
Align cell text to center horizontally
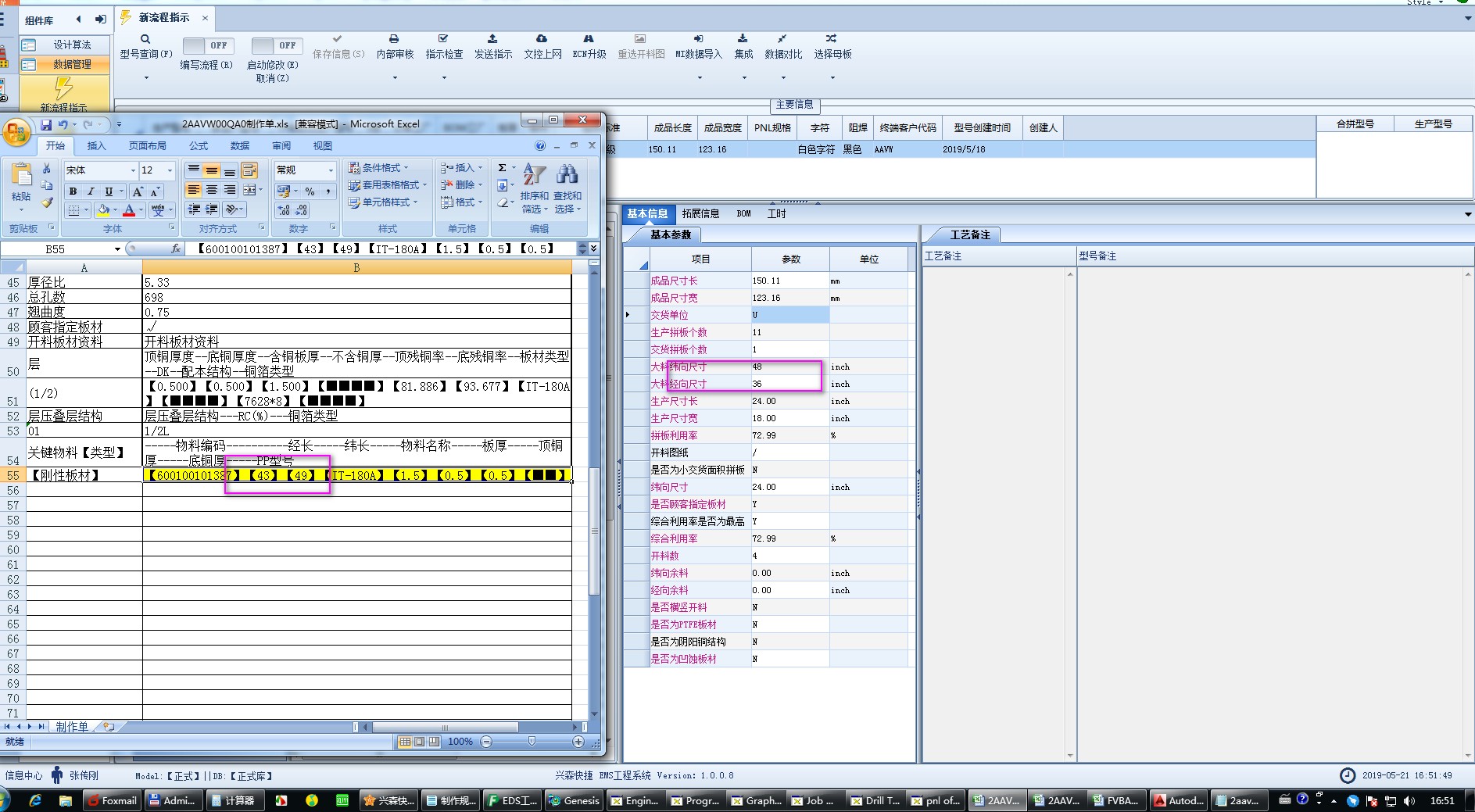pyautogui.click(x=212, y=190)
